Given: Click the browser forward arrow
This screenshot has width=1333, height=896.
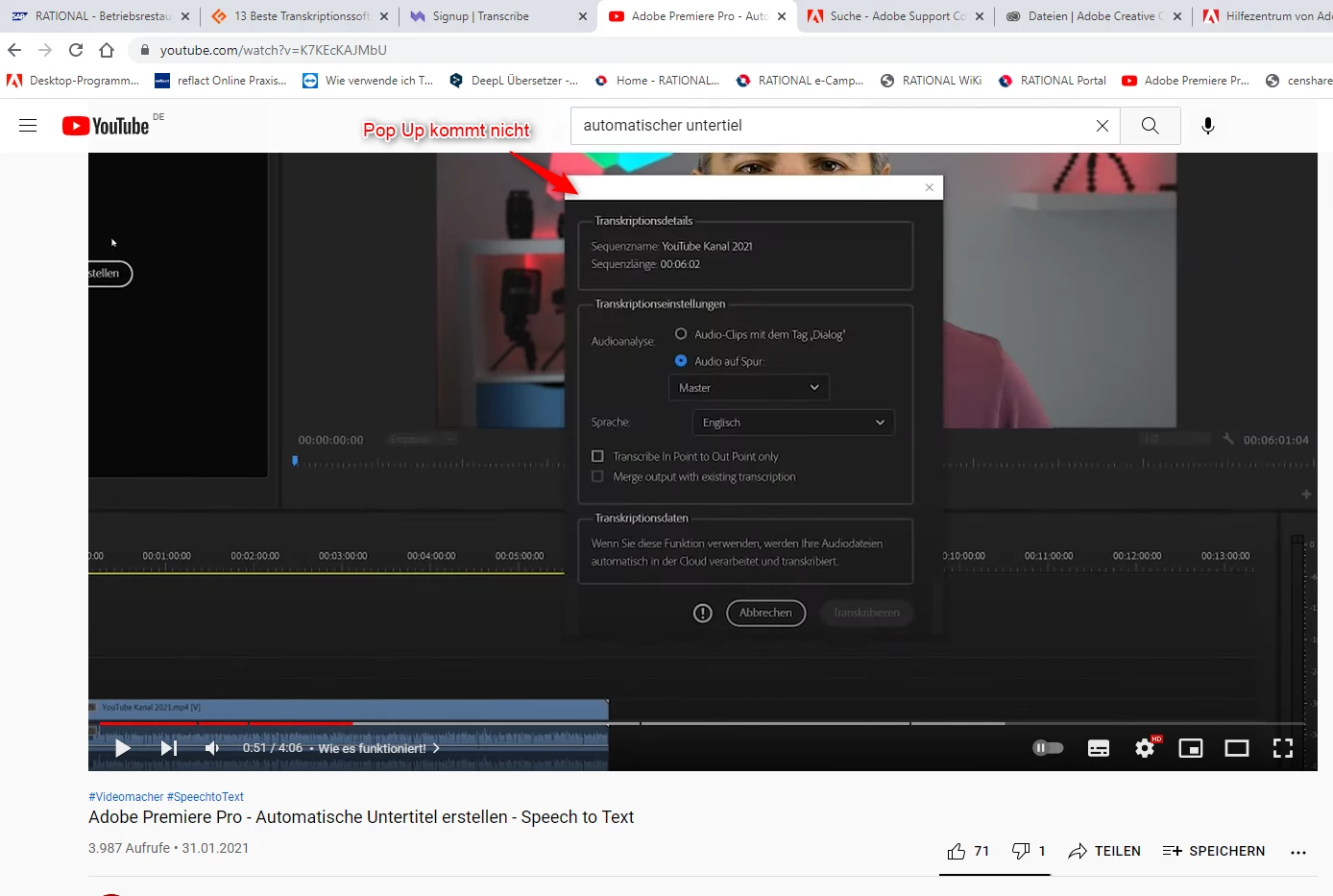Looking at the screenshot, I should (45, 50).
